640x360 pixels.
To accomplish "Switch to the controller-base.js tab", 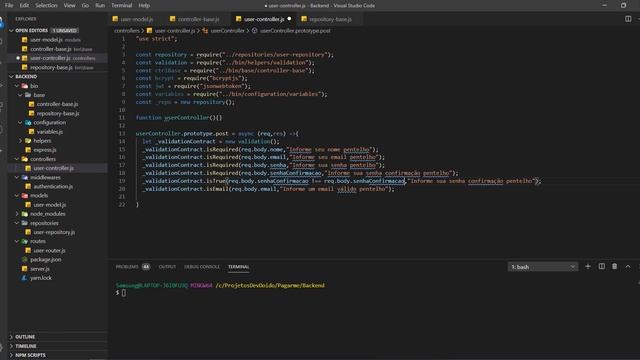I will coord(198,19).
